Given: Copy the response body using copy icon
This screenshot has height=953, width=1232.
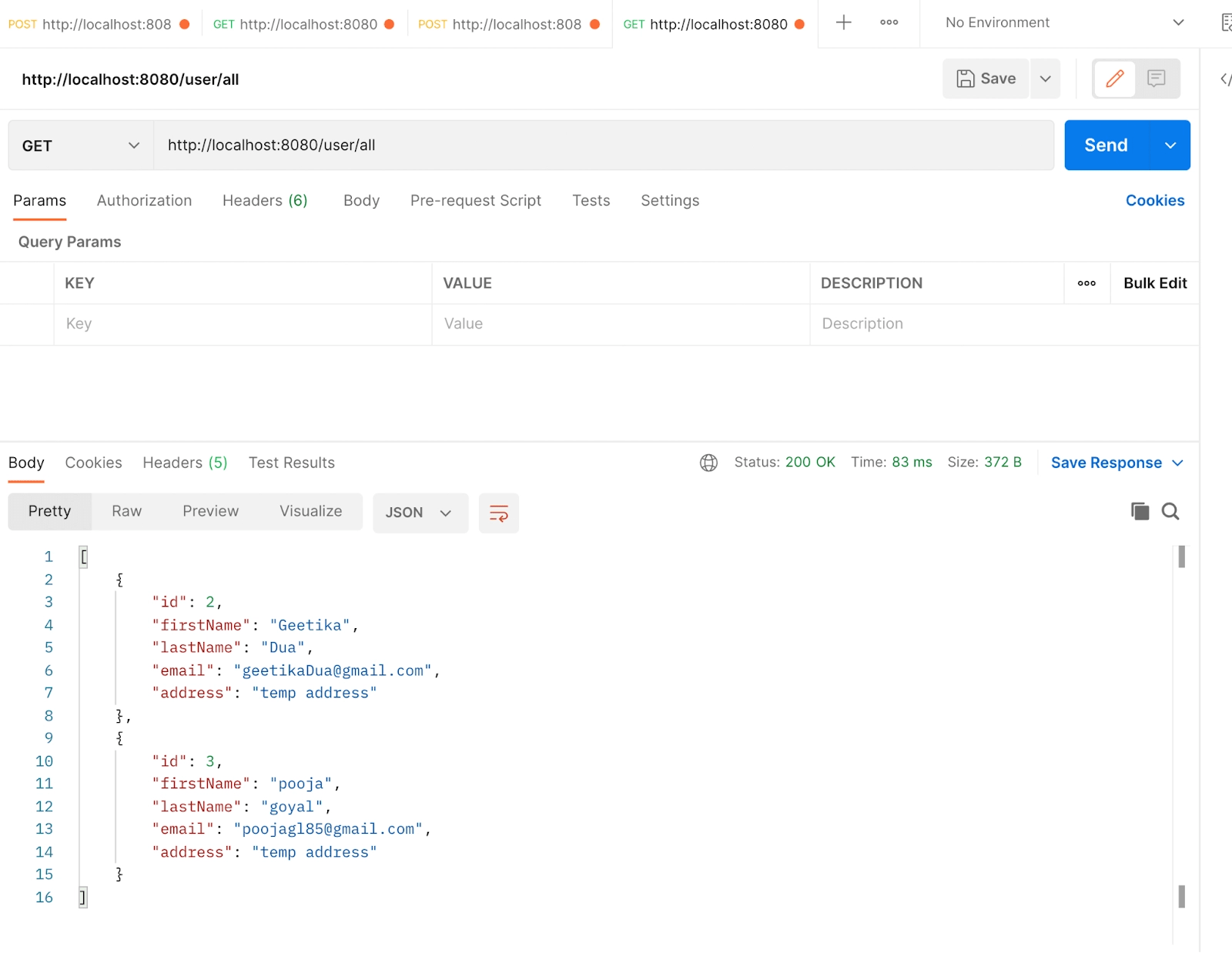Looking at the screenshot, I should click(x=1140, y=510).
